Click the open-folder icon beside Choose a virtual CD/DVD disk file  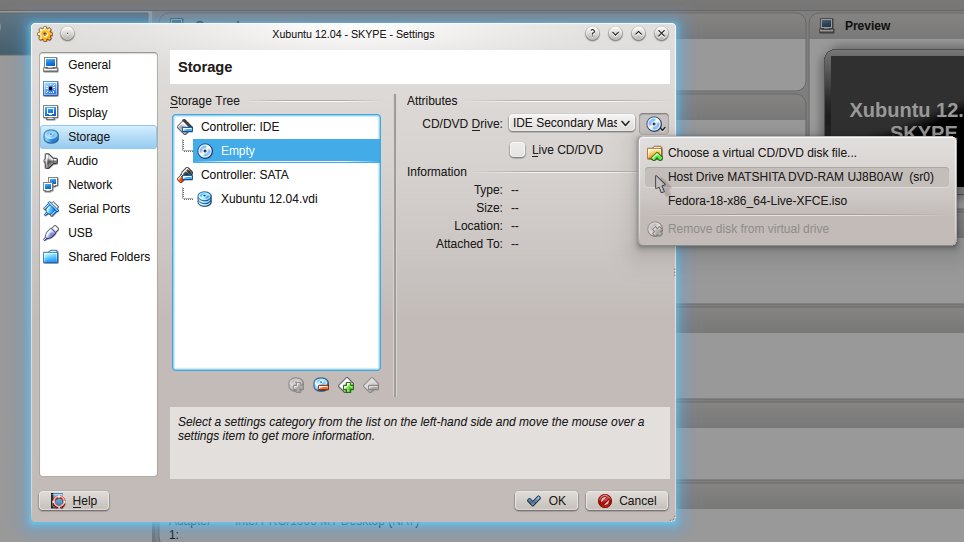655,153
